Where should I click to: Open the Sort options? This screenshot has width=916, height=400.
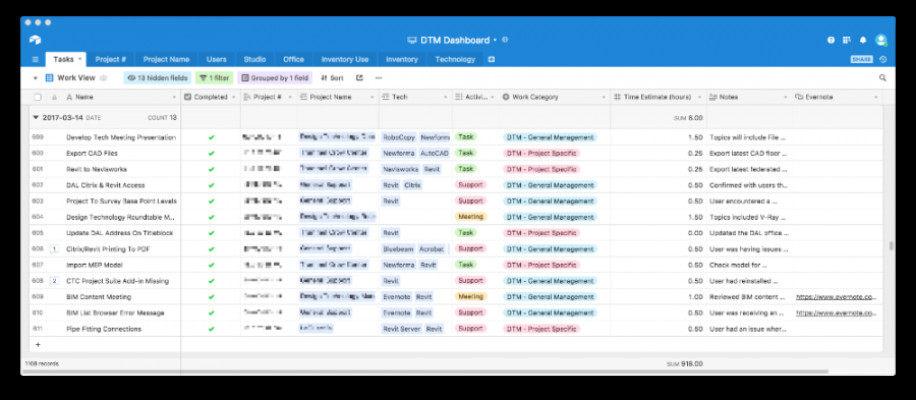click(332, 78)
